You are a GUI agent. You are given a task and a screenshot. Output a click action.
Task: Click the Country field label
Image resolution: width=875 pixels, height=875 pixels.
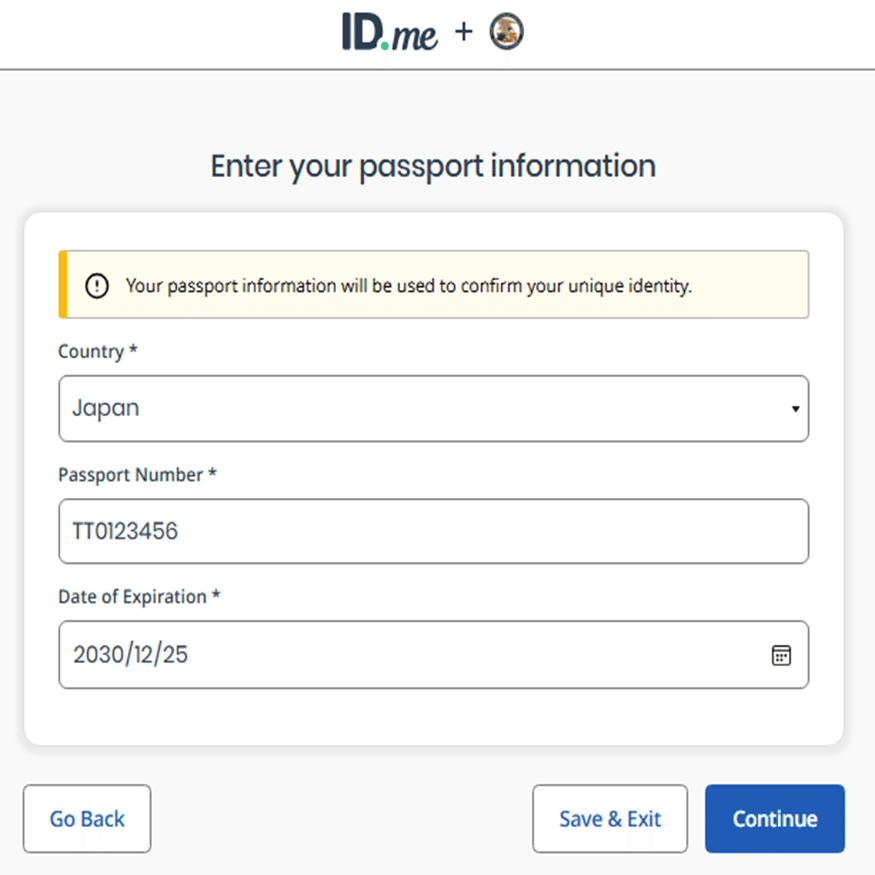(91, 352)
